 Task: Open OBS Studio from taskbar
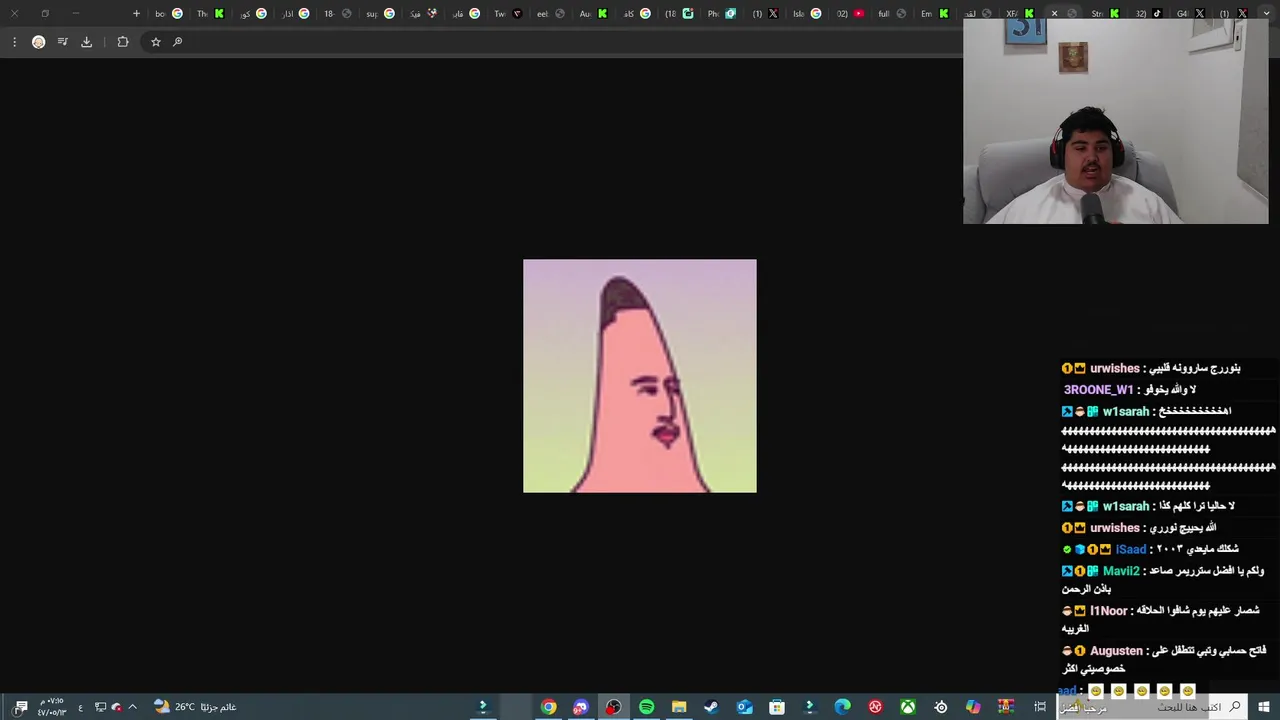pos(614,707)
